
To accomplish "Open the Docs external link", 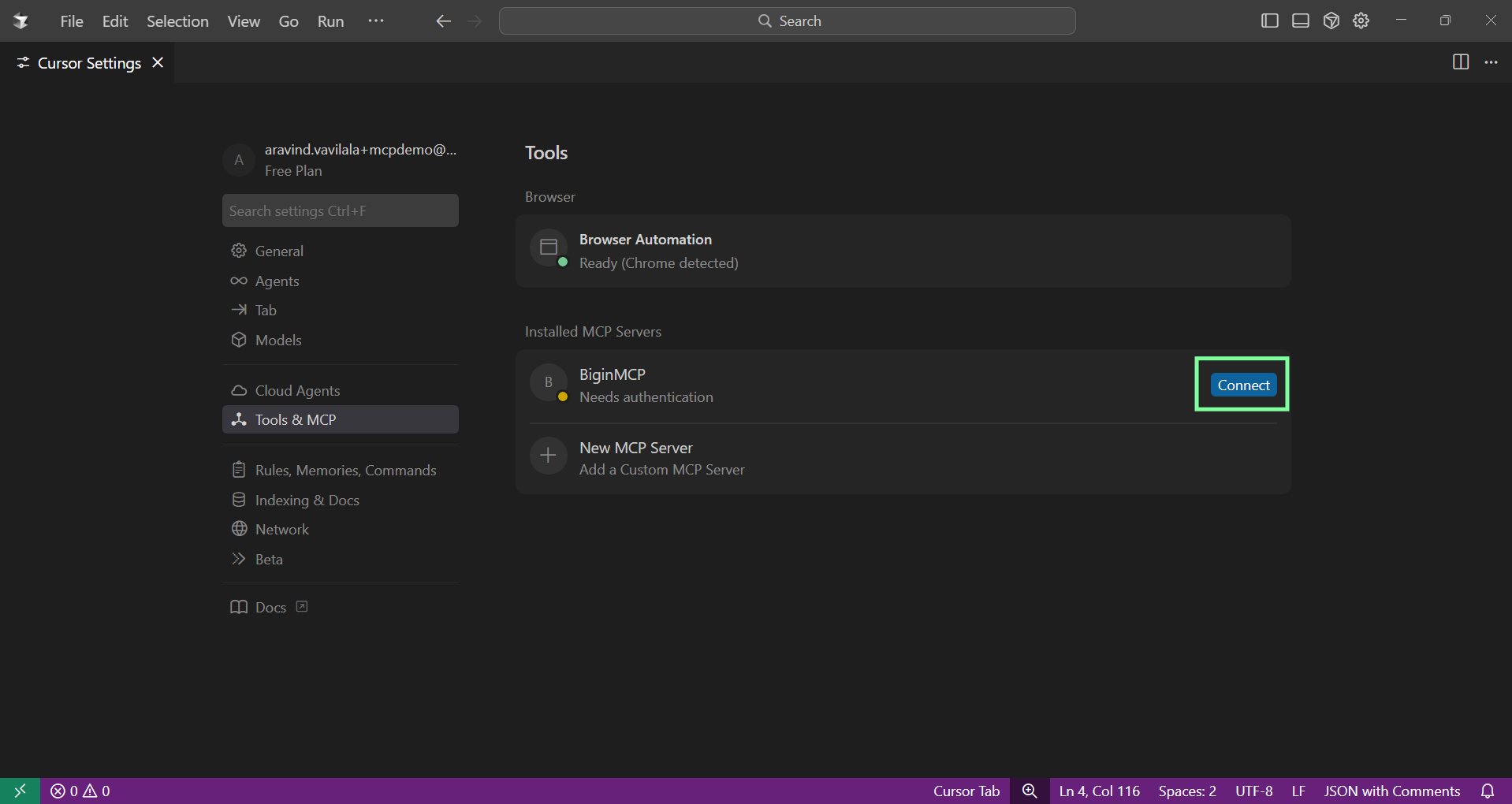I will 270,607.
